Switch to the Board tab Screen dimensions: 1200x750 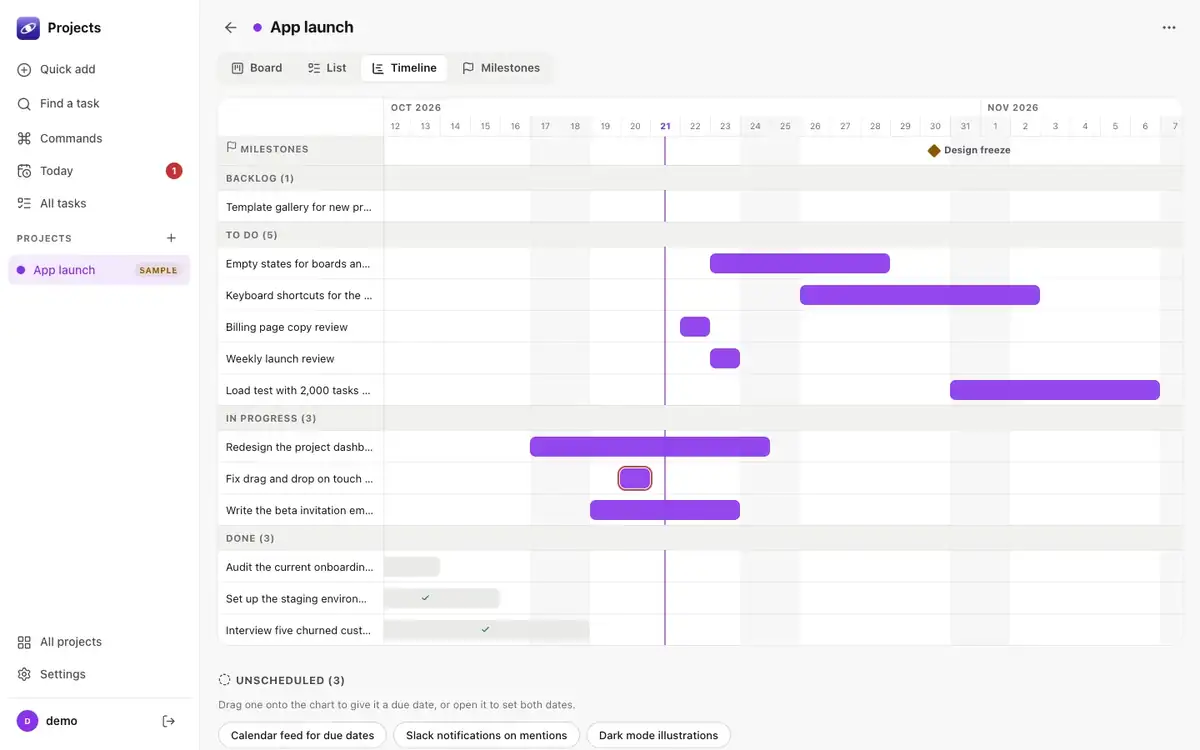point(257,68)
